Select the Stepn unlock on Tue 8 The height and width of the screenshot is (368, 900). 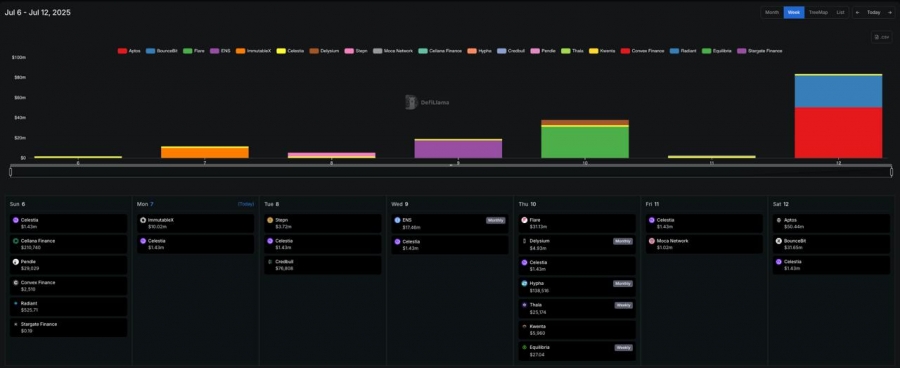point(323,223)
